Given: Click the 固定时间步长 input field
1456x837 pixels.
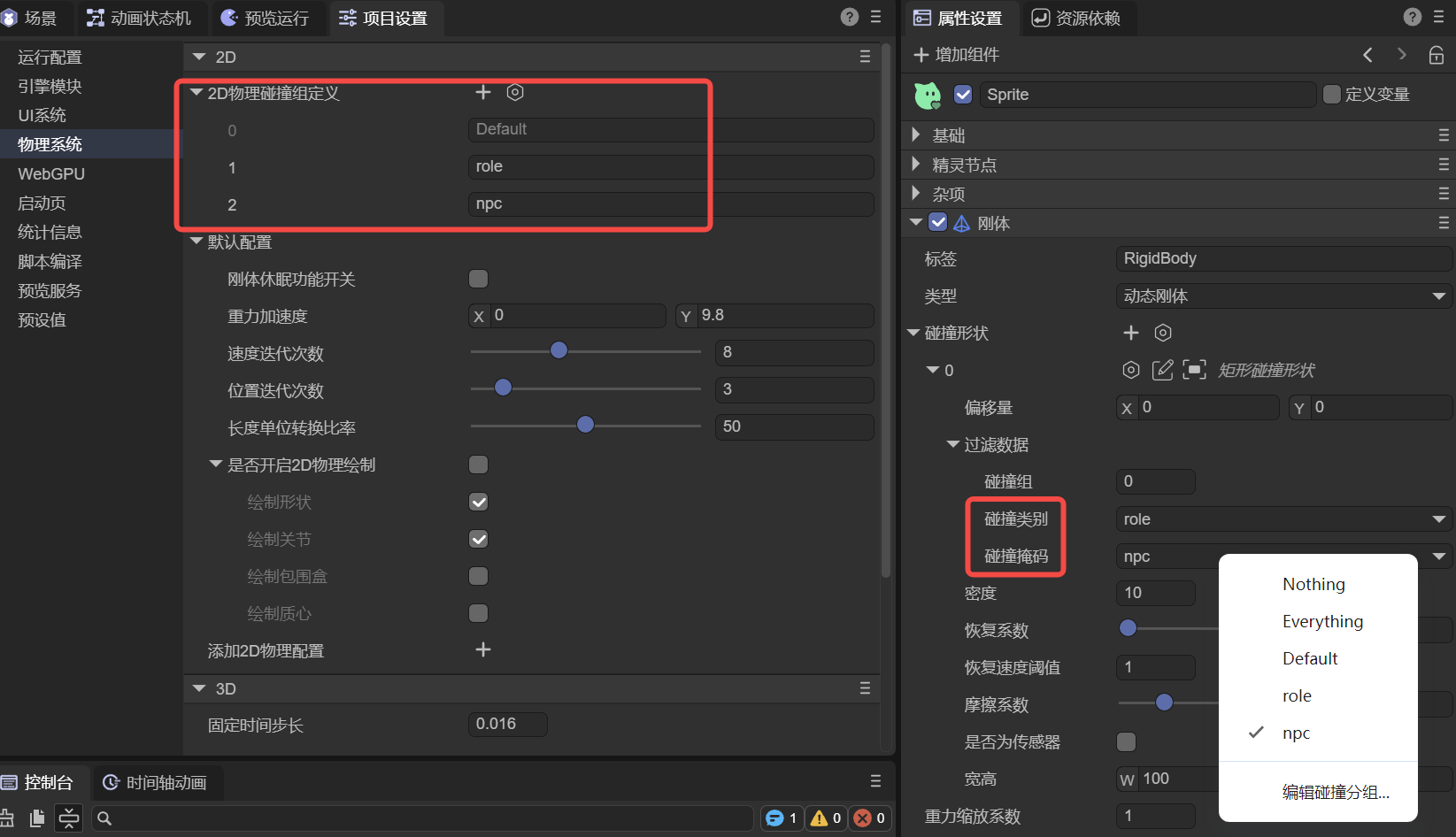Looking at the screenshot, I should [x=507, y=724].
